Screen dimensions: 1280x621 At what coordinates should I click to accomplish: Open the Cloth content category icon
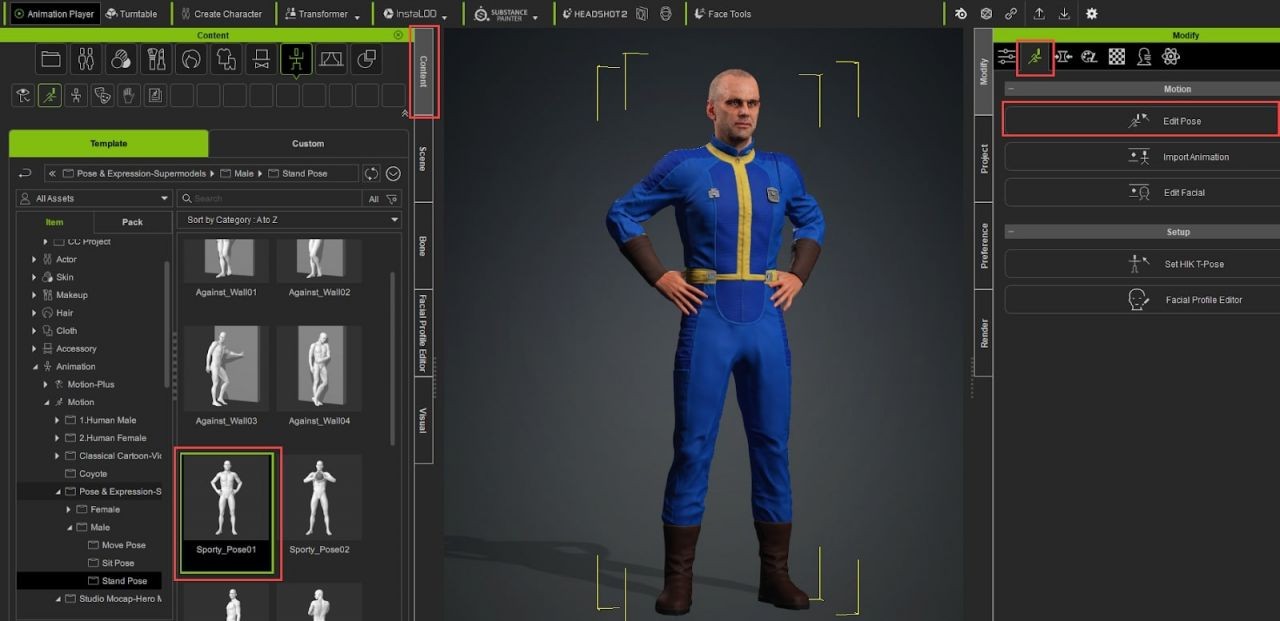tap(226, 60)
